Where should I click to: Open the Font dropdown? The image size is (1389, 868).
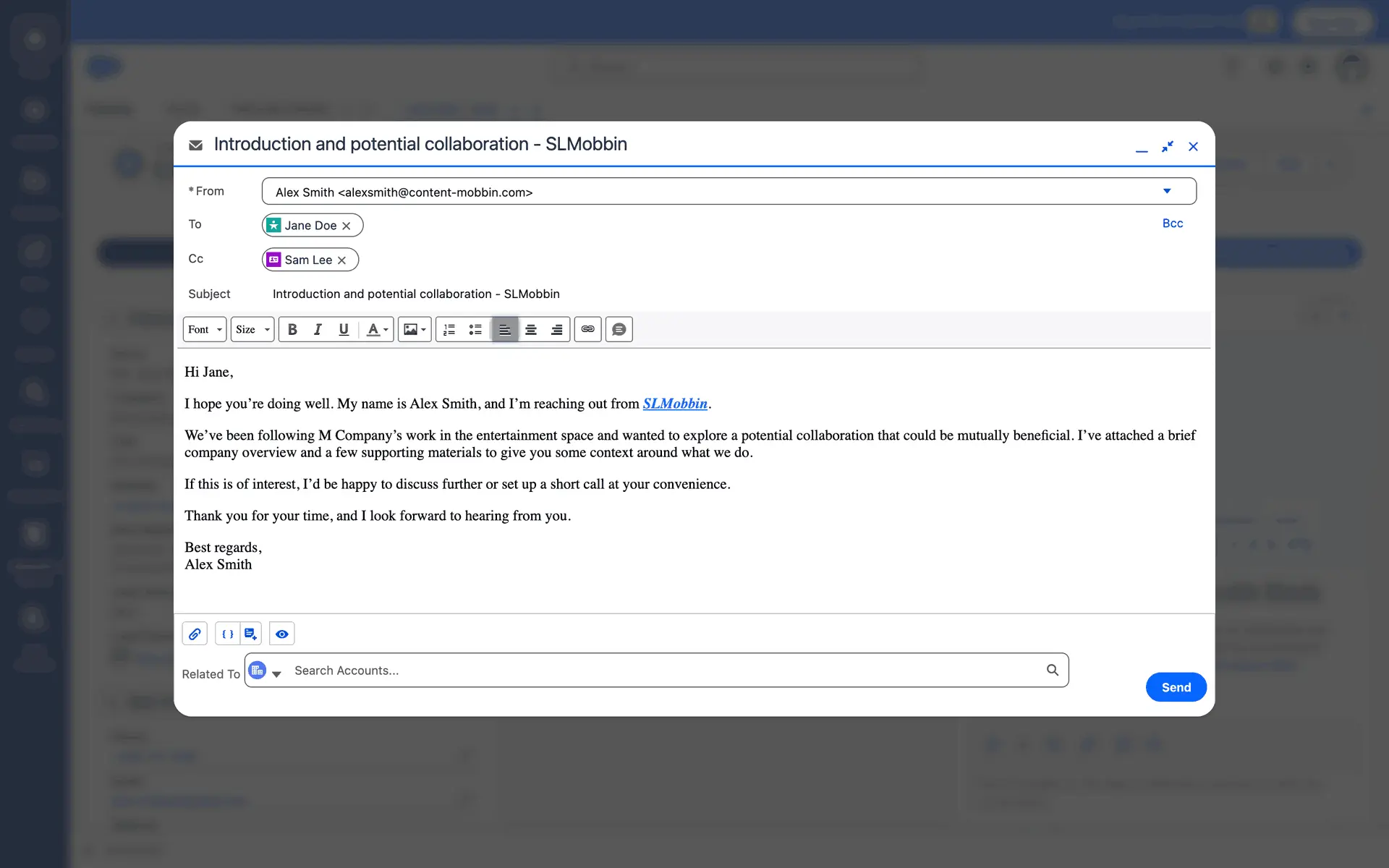coord(204,330)
